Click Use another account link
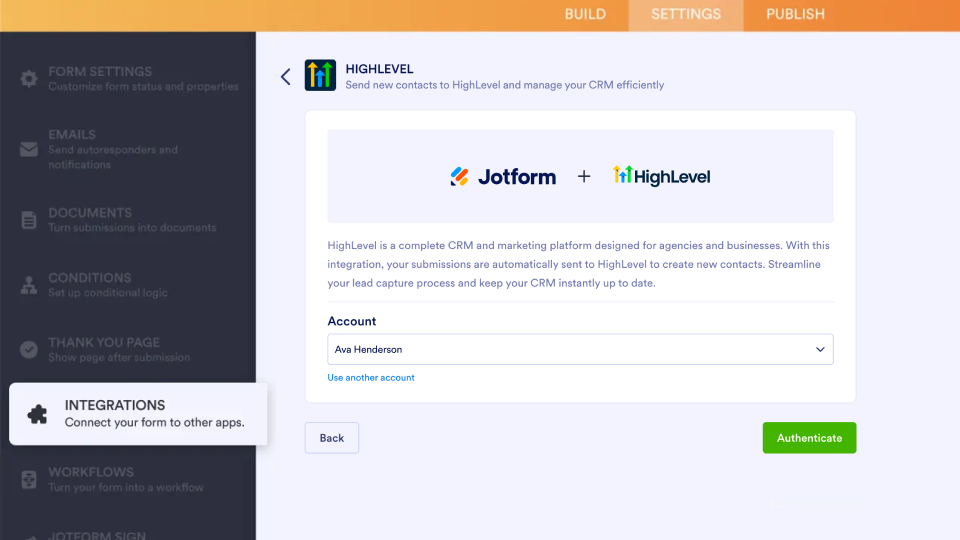The width and height of the screenshot is (960, 540). (x=371, y=378)
